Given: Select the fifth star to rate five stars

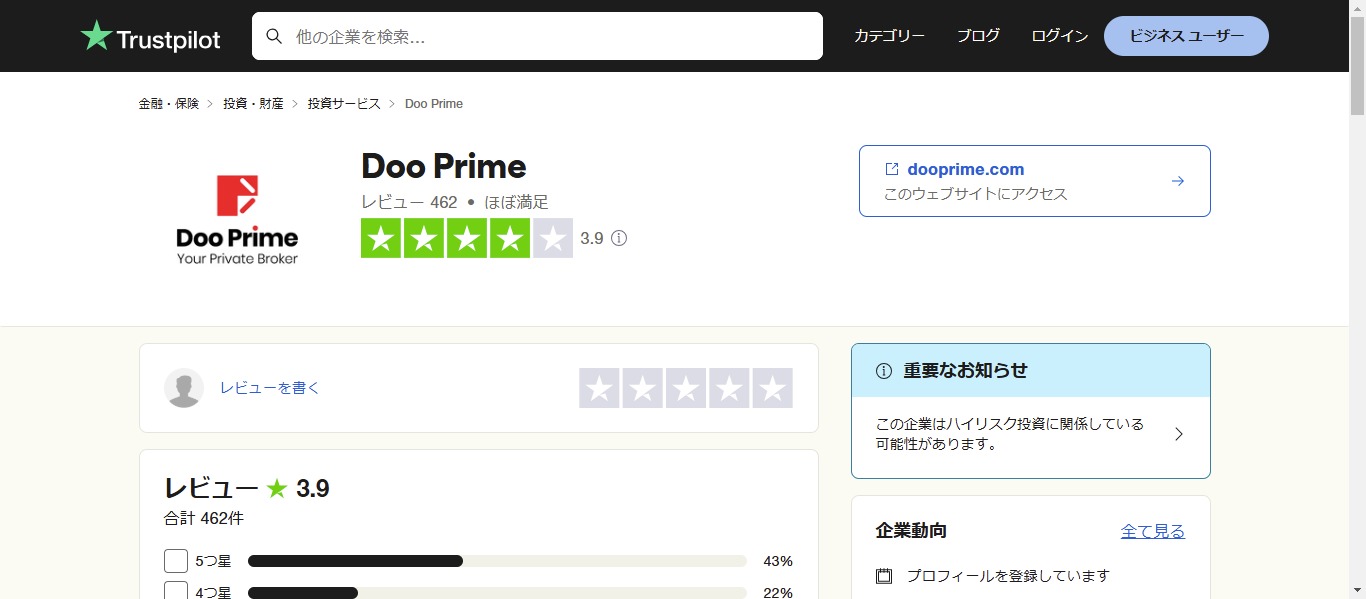Looking at the screenshot, I should tap(772, 388).
